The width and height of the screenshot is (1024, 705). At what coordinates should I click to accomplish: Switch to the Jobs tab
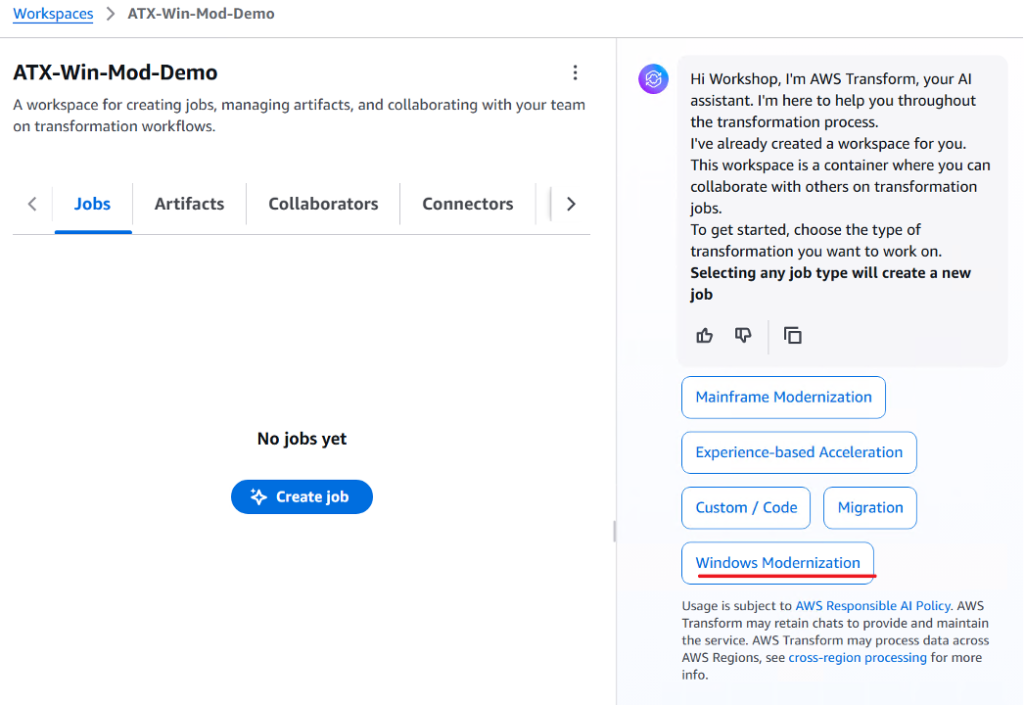click(92, 204)
